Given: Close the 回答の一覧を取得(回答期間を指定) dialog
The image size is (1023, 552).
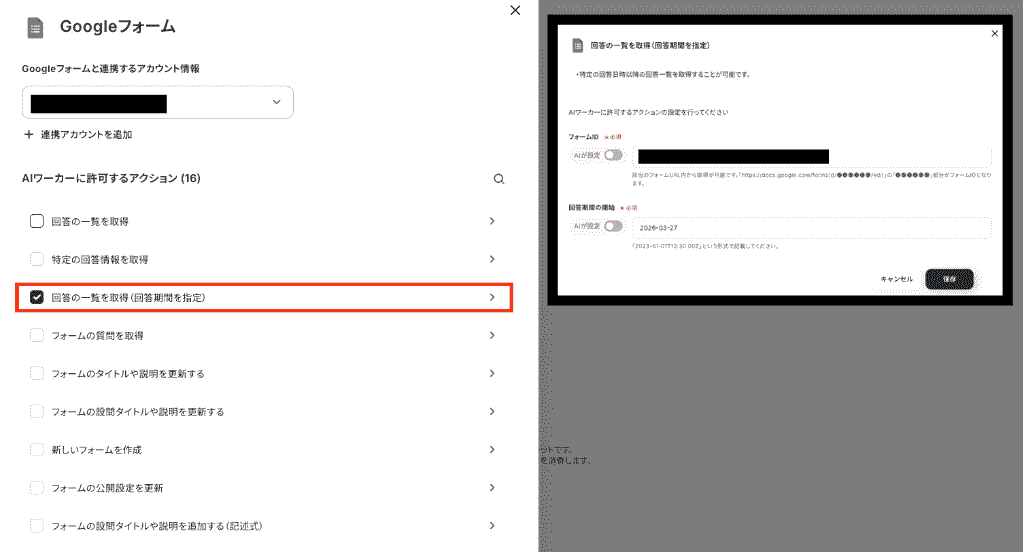Looking at the screenshot, I should [994, 33].
